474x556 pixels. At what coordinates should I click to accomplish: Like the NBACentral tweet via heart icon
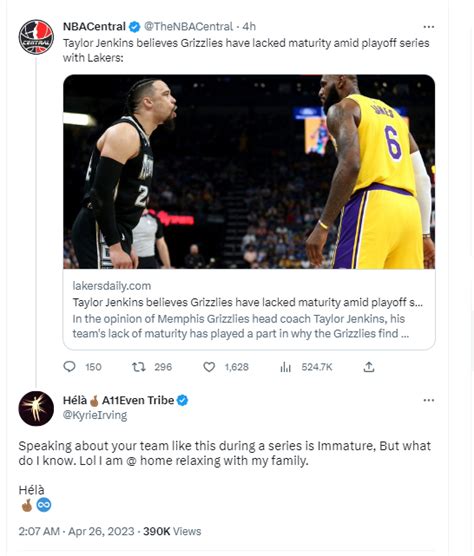pyautogui.click(x=209, y=367)
